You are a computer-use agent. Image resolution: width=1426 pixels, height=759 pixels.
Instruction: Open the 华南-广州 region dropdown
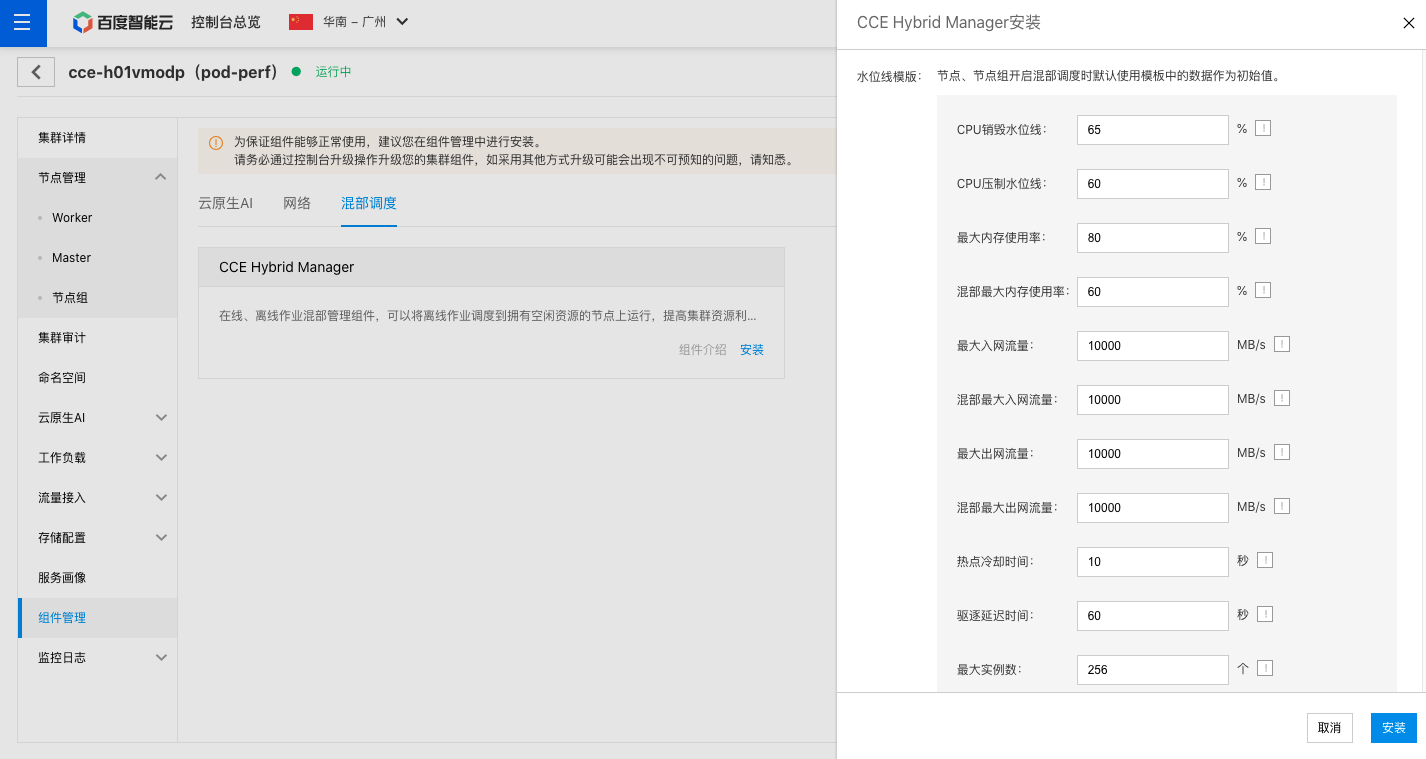click(365, 22)
